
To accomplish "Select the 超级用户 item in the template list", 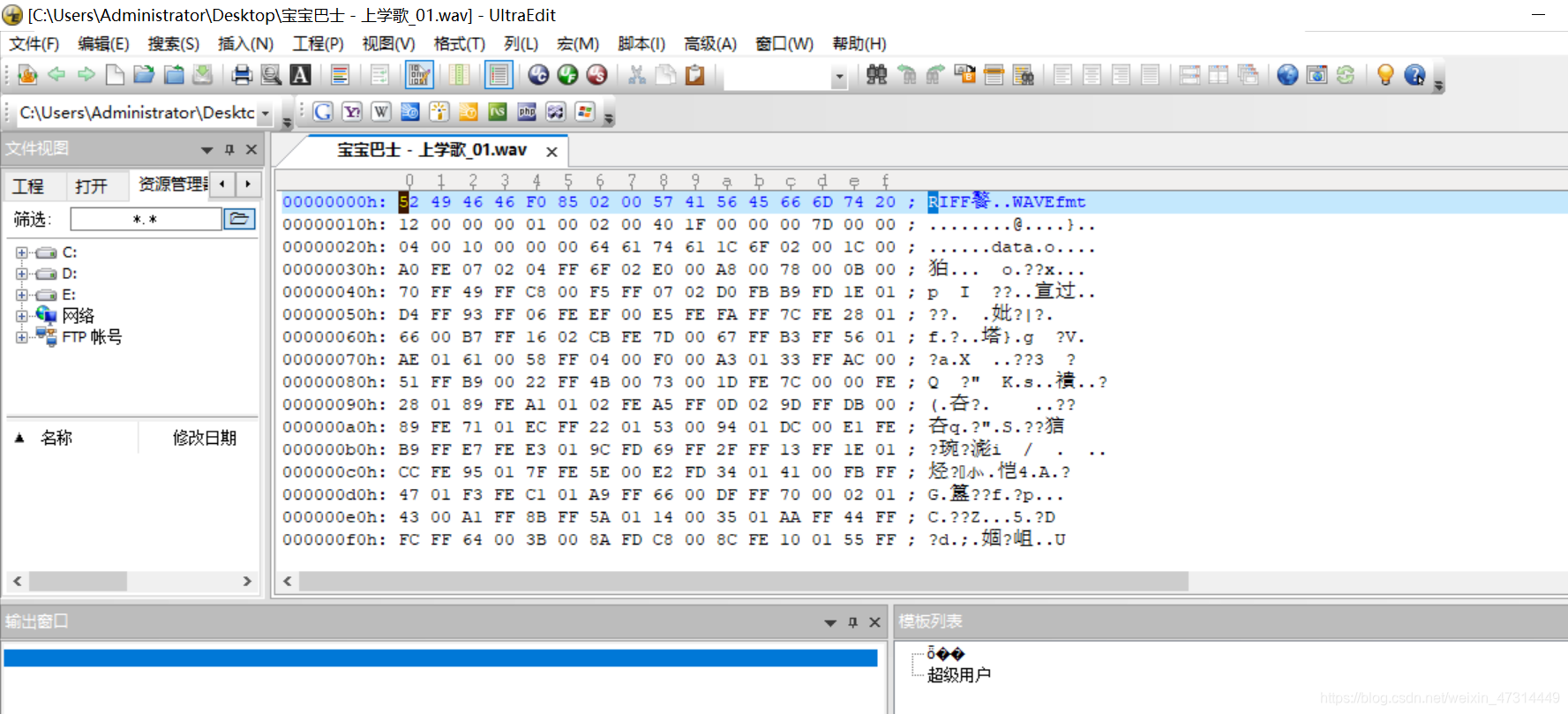I will 959,675.
